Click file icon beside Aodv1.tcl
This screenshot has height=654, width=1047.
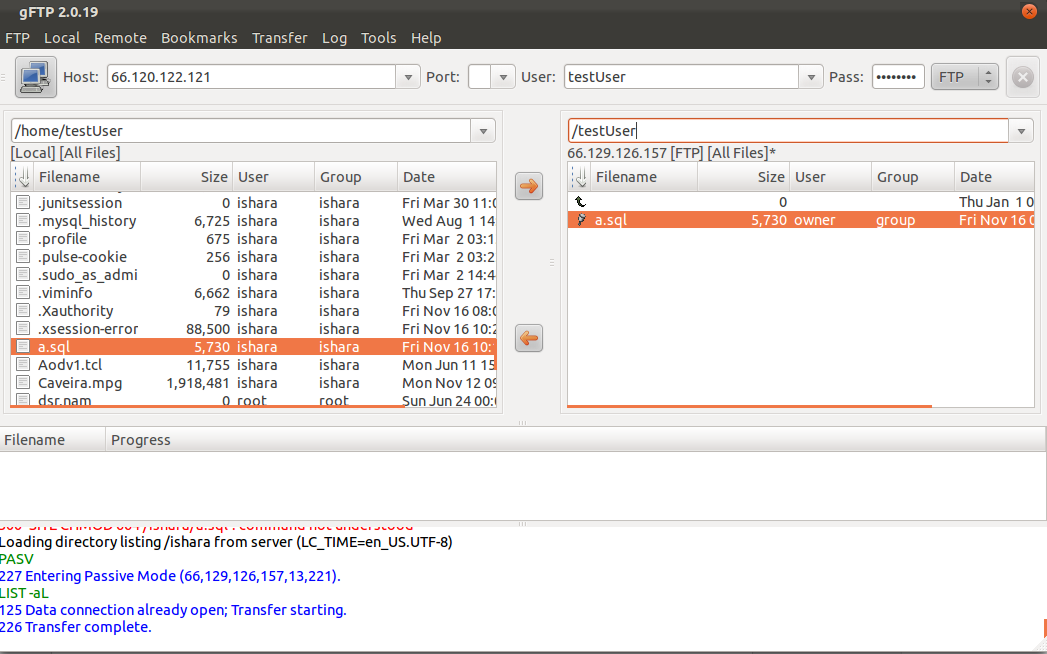[x=23, y=365]
